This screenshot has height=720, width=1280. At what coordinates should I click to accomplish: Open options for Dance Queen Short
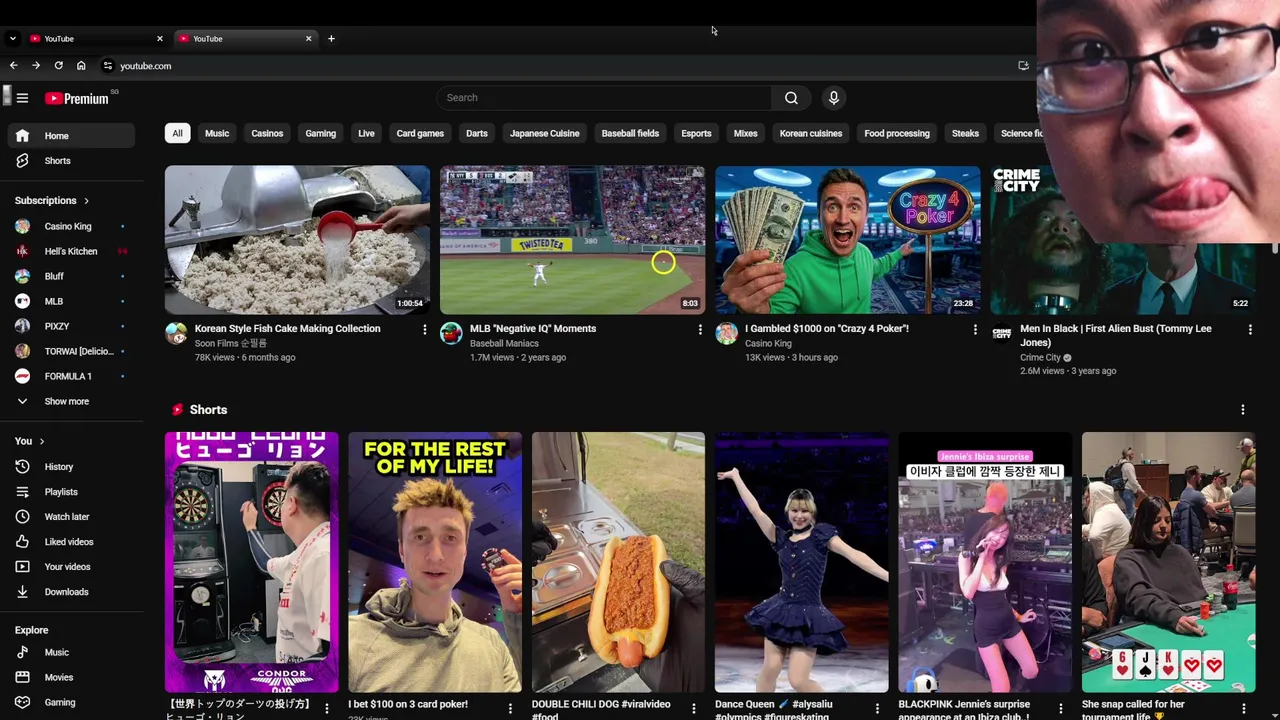coord(877,709)
